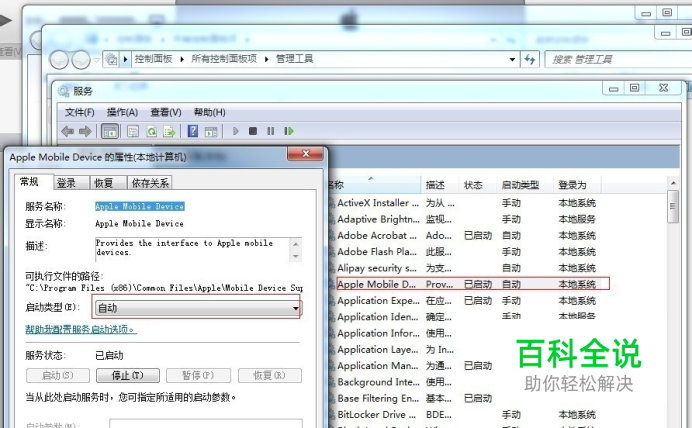Sort by the 登录为 column header
Screen dimensions: 692x428
coord(577,185)
